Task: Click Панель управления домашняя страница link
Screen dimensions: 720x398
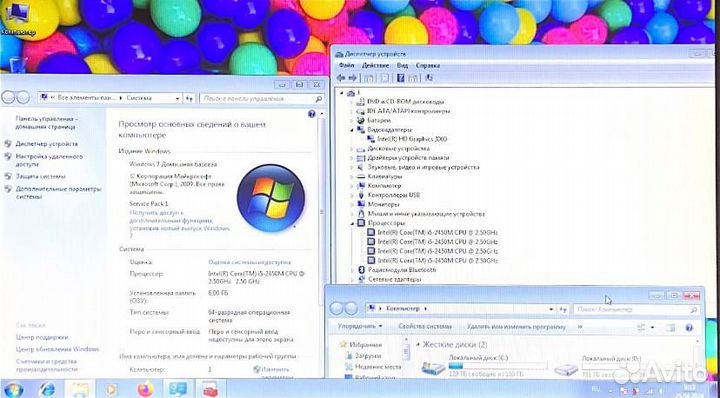Action: click(46, 123)
